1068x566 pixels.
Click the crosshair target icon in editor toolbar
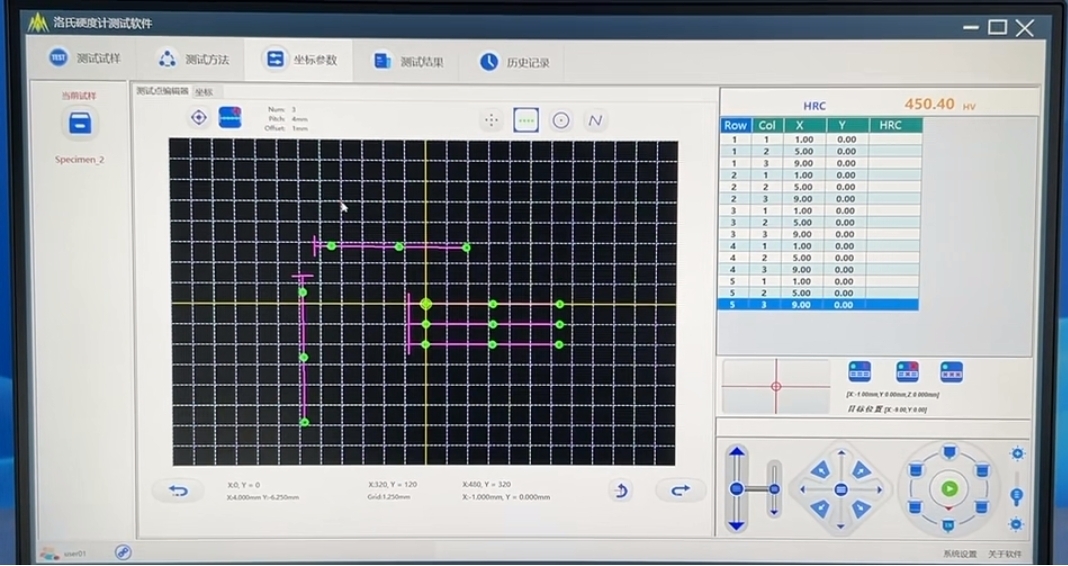tap(198, 118)
